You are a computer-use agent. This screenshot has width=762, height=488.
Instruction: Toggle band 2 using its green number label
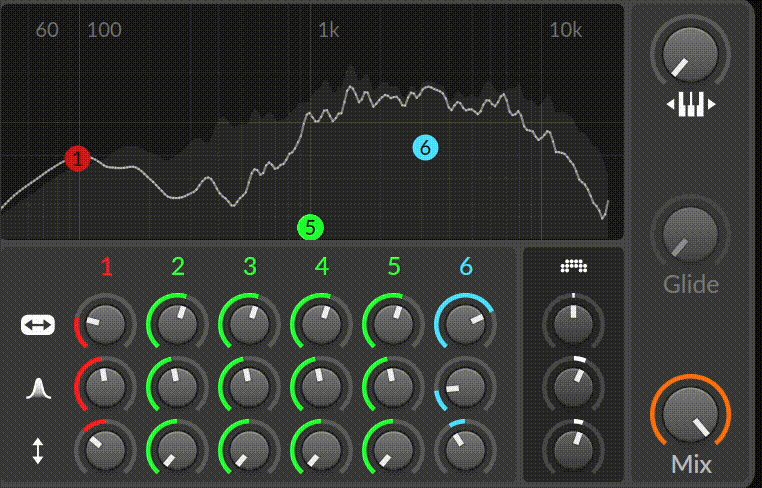pyautogui.click(x=178, y=267)
